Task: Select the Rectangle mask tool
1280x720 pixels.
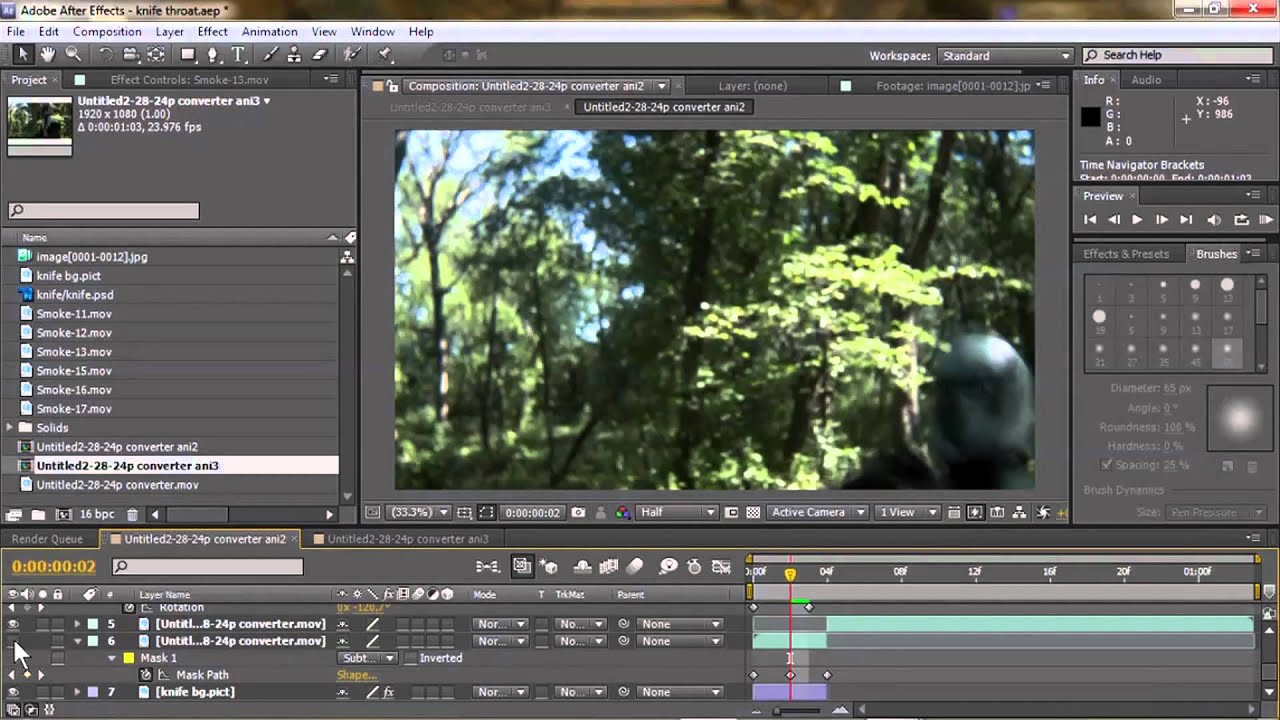Action: click(x=188, y=55)
